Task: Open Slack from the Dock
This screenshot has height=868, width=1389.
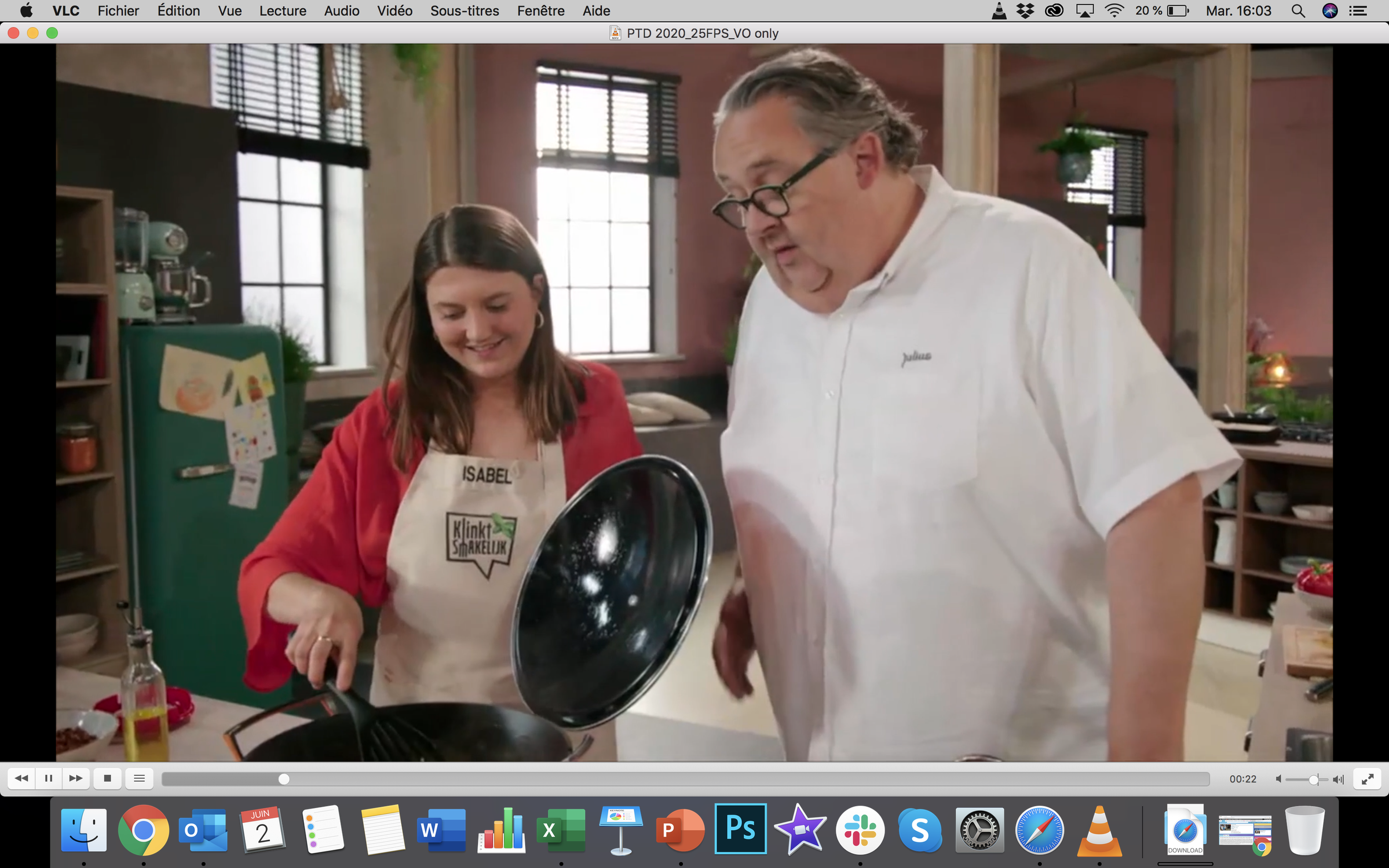Action: [860, 830]
